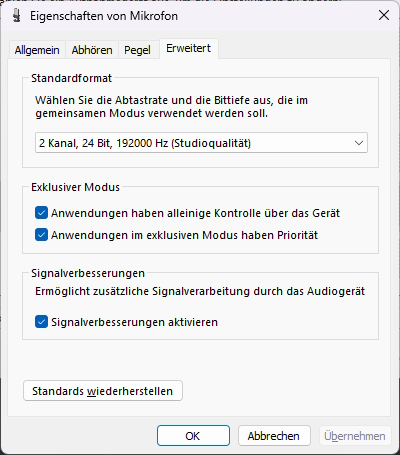Expand the Standardformat dropdown chevron

click(359, 143)
